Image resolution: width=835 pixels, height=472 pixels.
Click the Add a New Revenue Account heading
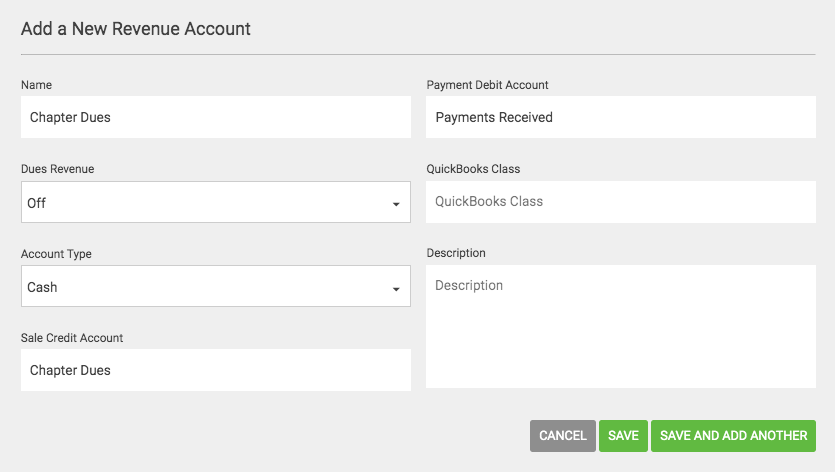pyautogui.click(x=136, y=29)
